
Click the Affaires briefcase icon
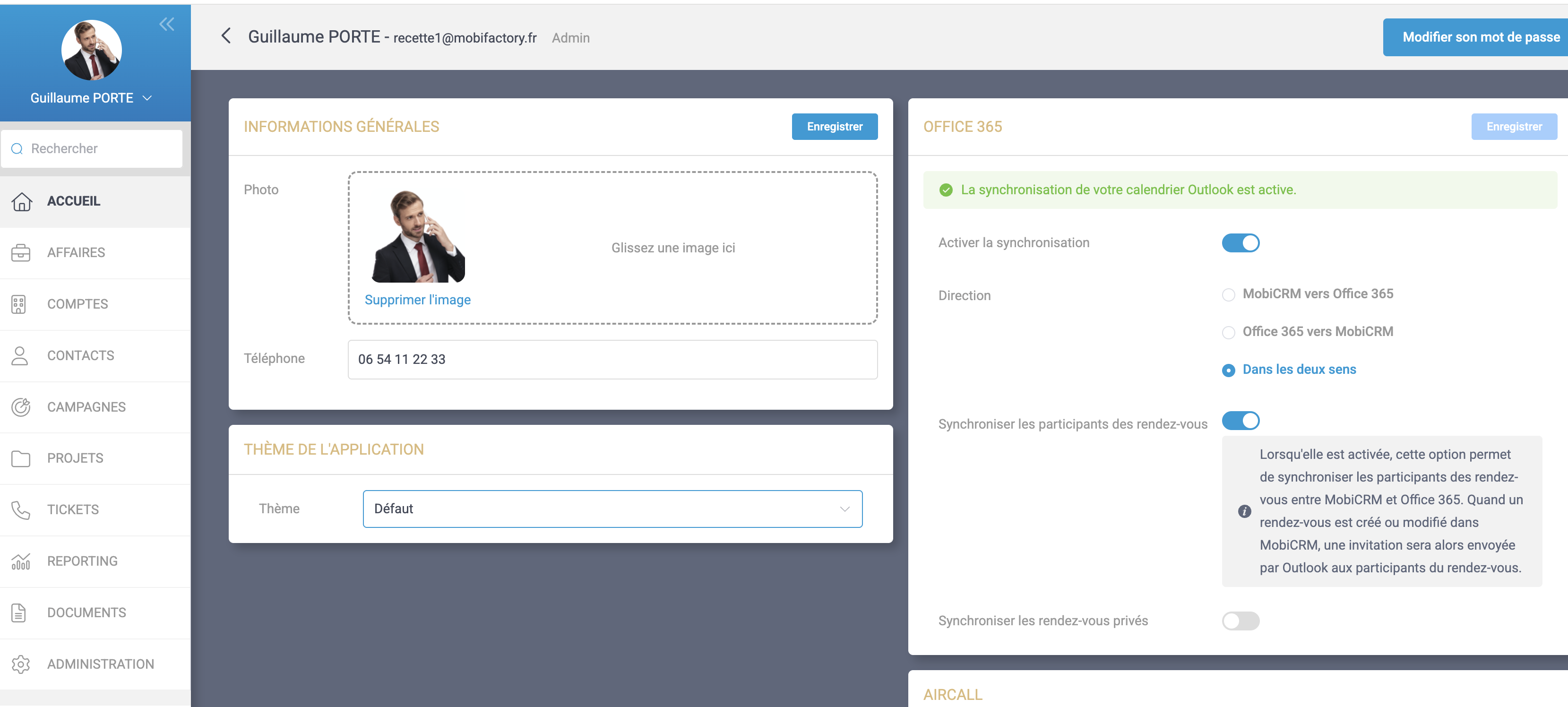tap(20, 253)
